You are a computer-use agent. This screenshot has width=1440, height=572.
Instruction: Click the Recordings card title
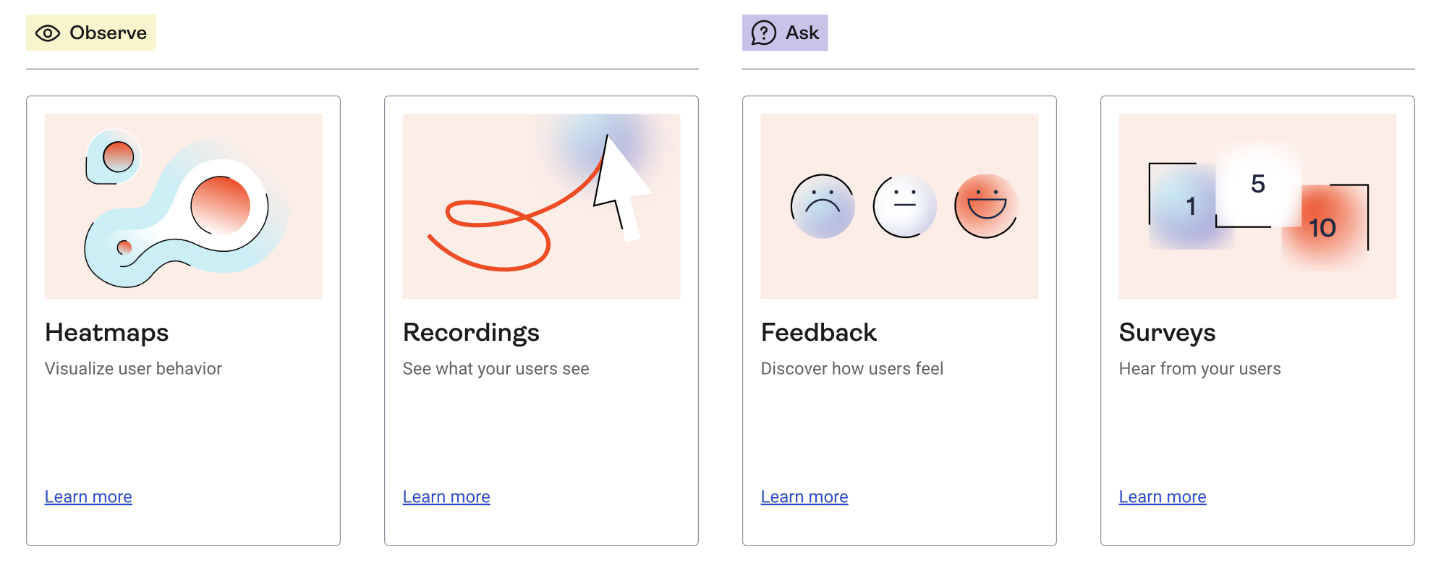click(471, 332)
